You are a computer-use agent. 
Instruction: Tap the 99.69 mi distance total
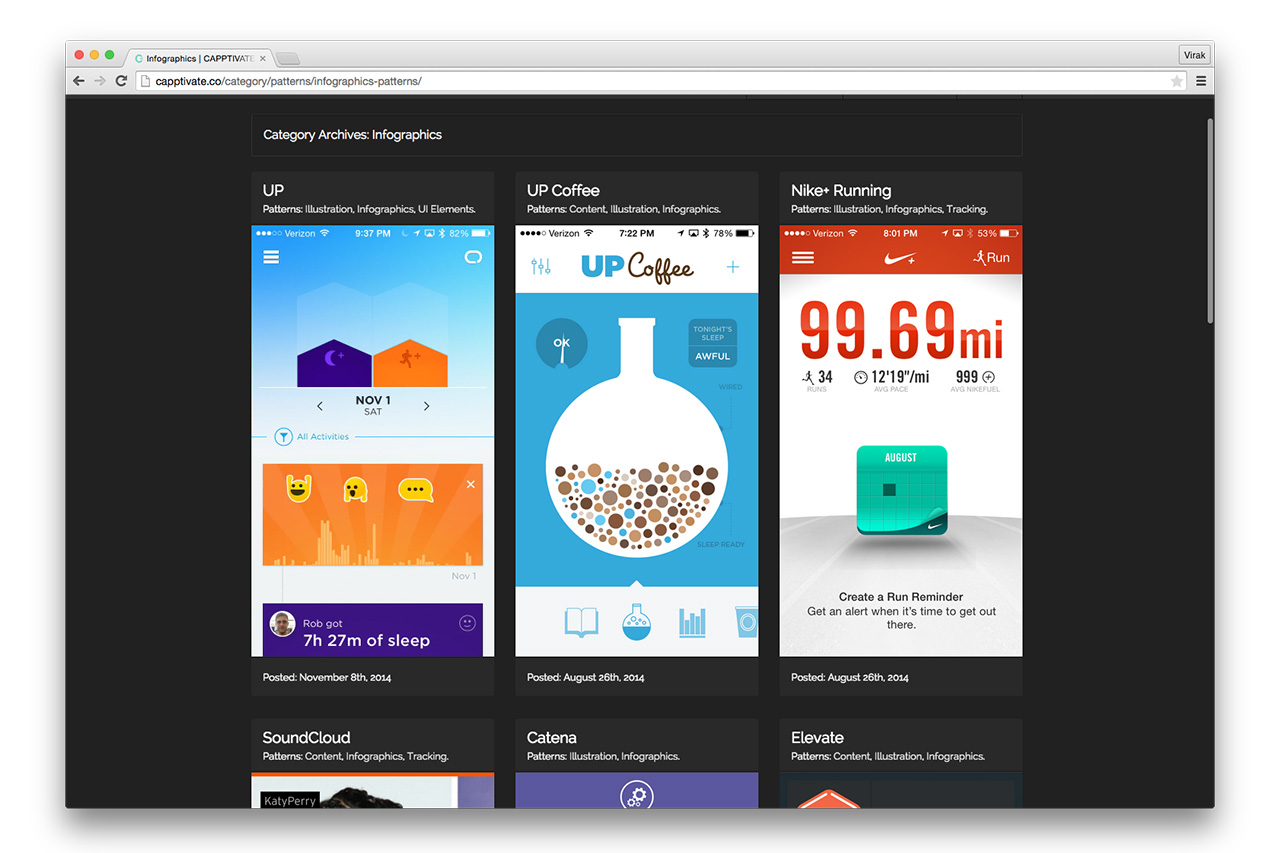click(x=902, y=331)
